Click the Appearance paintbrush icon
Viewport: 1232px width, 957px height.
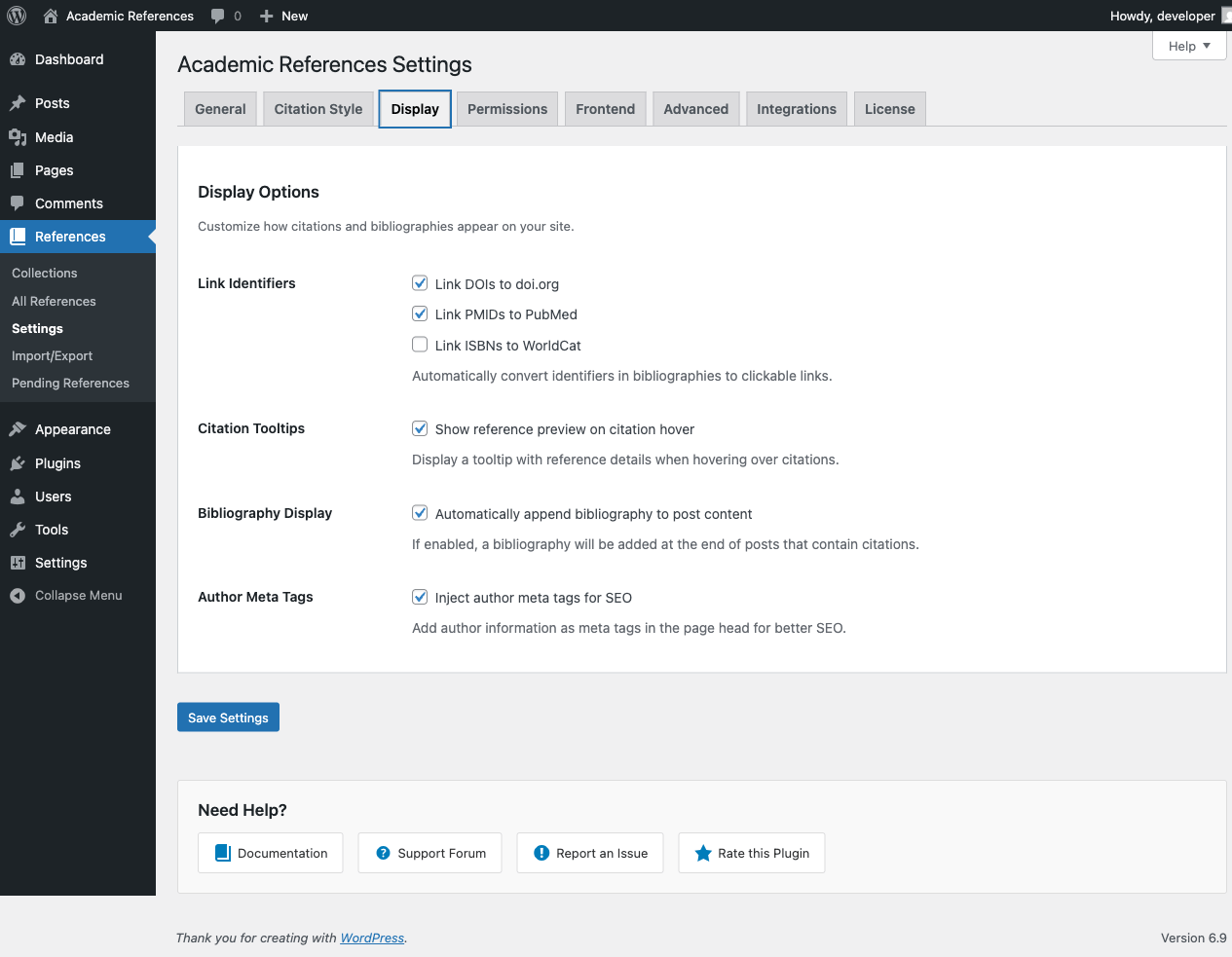18,429
